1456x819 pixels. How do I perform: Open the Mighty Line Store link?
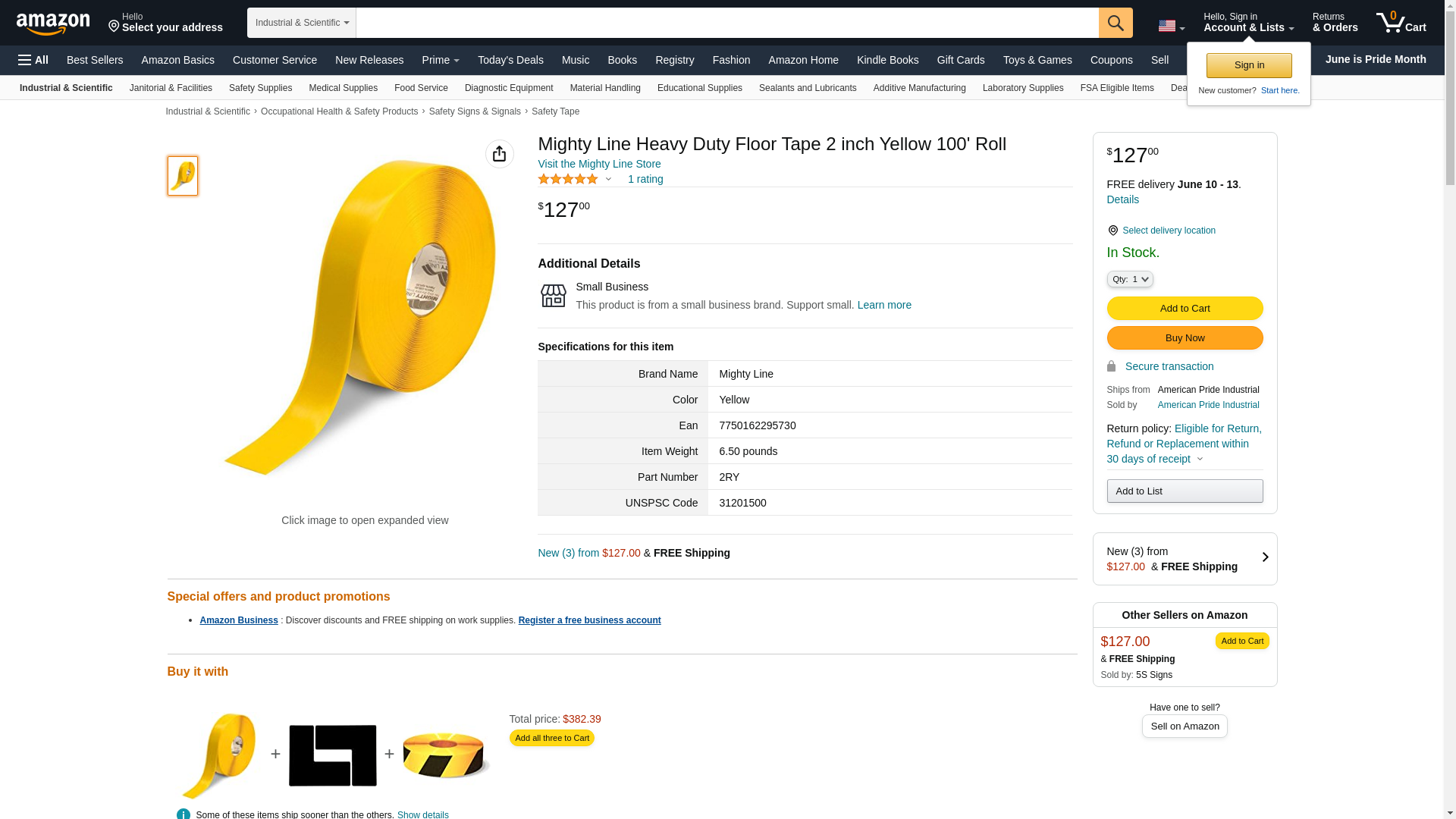point(599,164)
